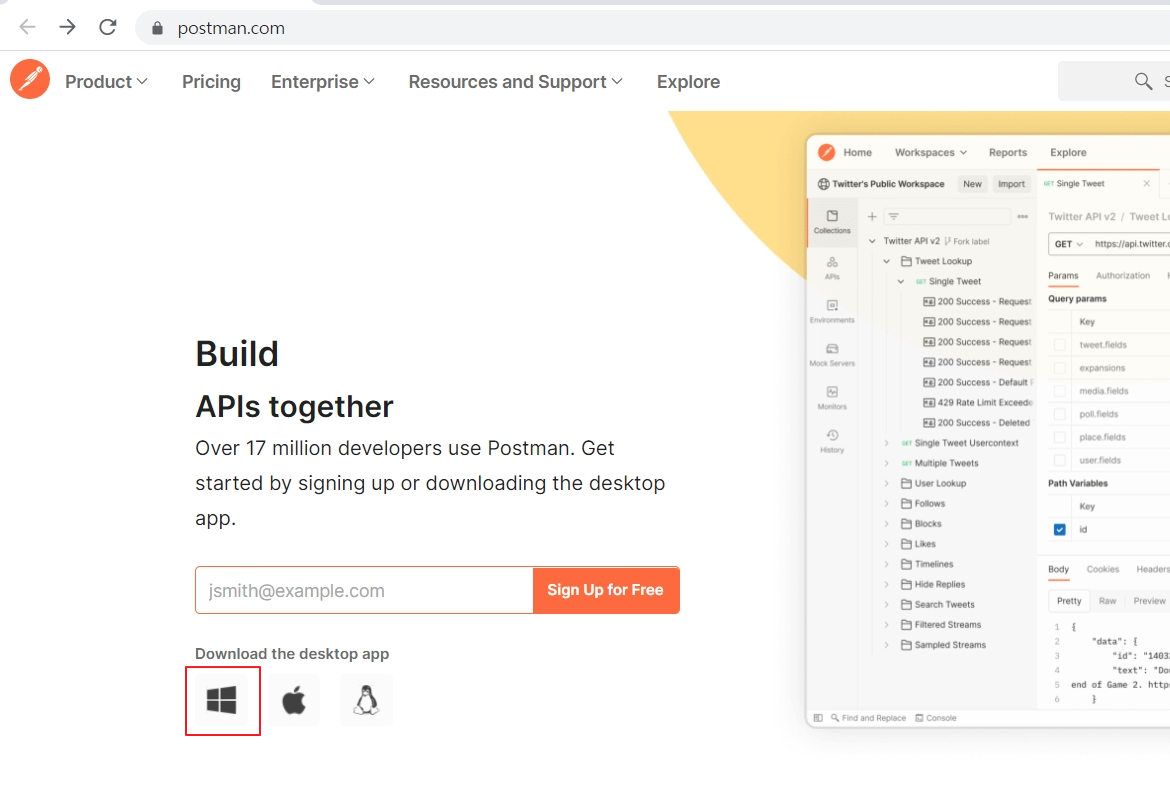The height and width of the screenshot is (794, 1170).
Task: Reload the page with the refresh icon
Action: click(108, 28)
